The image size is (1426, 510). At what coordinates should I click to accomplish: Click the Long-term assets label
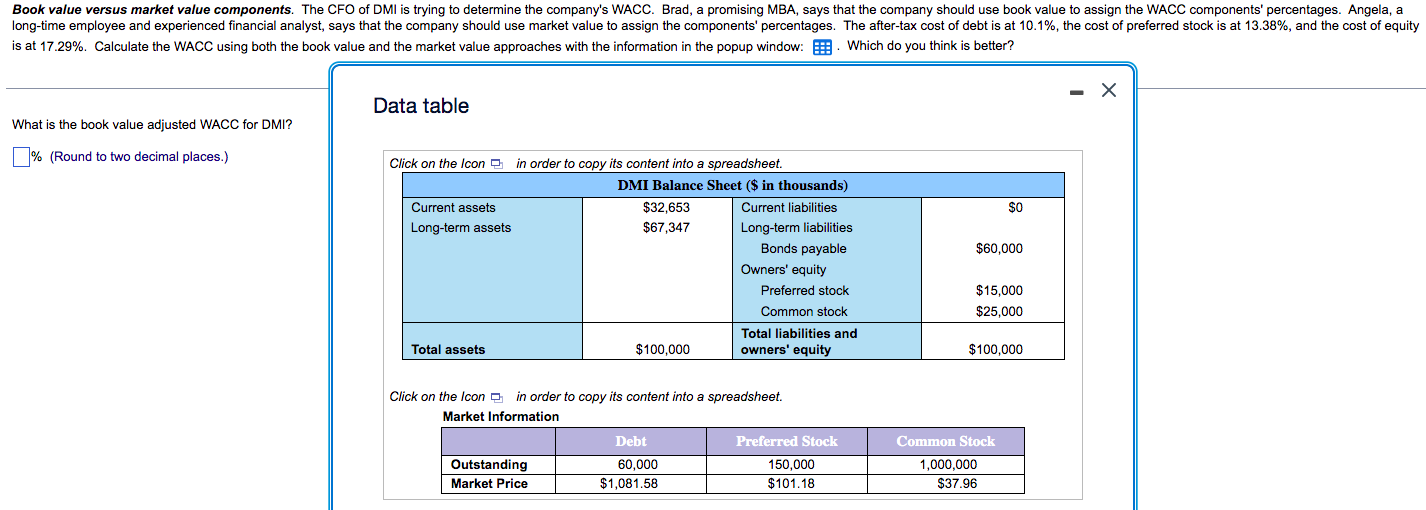click(461, 228)
